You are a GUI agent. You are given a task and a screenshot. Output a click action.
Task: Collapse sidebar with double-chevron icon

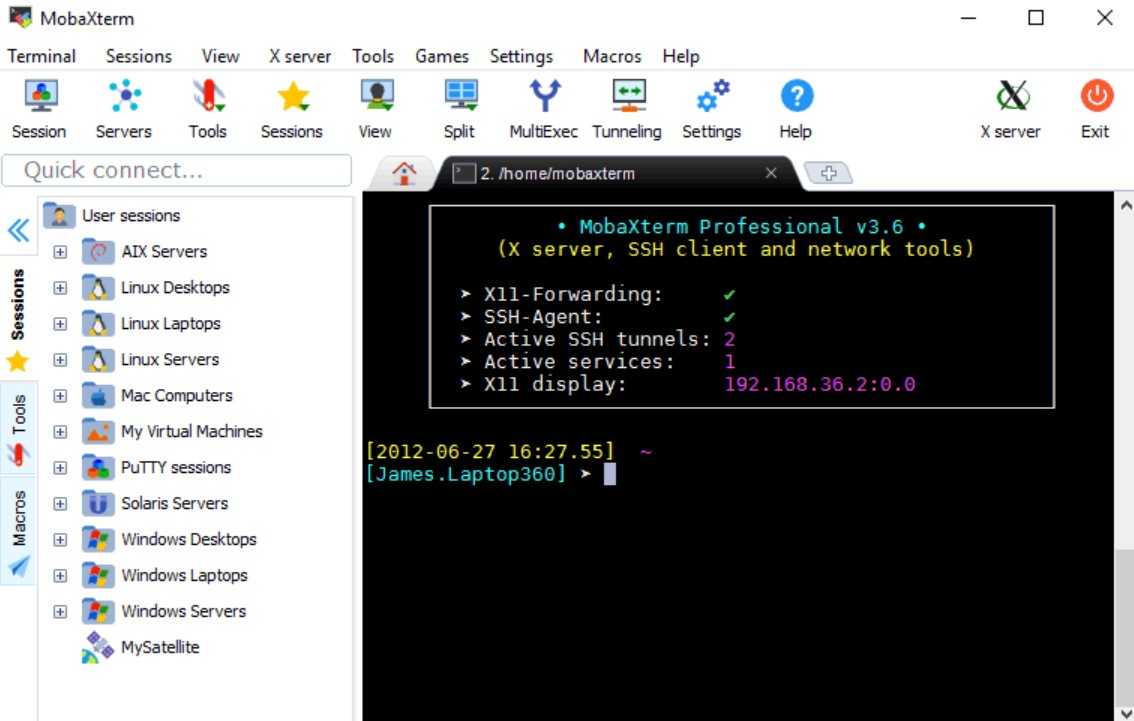[x=18, y=231]
